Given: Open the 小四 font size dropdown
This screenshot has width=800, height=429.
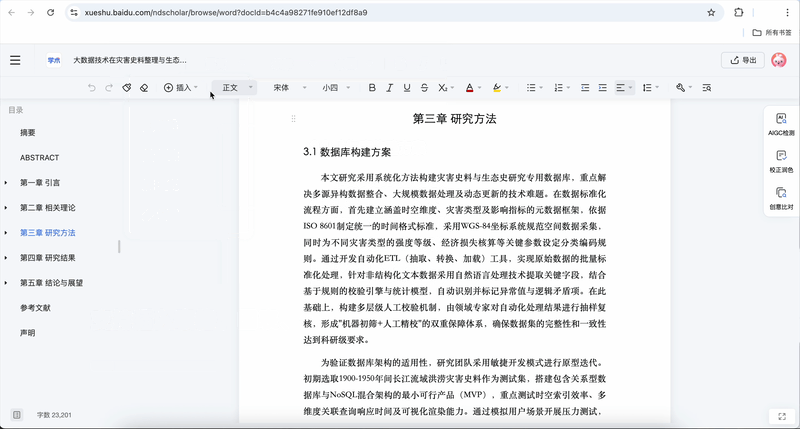Looking at the screenshot, I should coord(336,88).
